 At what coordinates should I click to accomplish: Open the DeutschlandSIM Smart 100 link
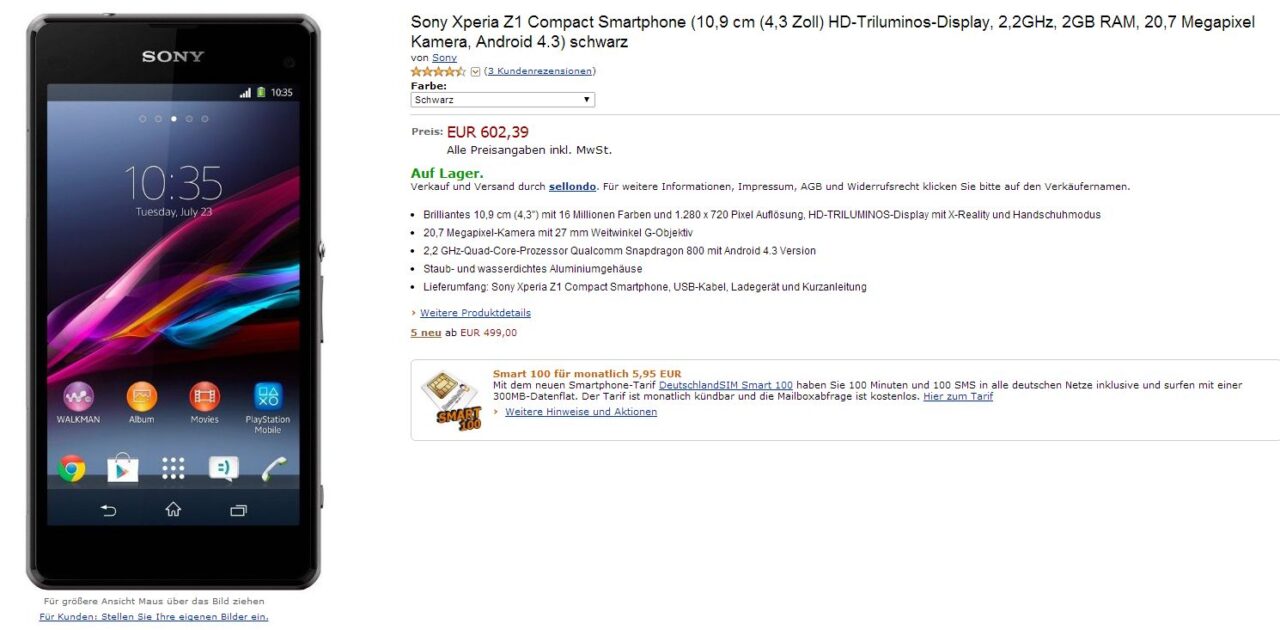point(725,385)
